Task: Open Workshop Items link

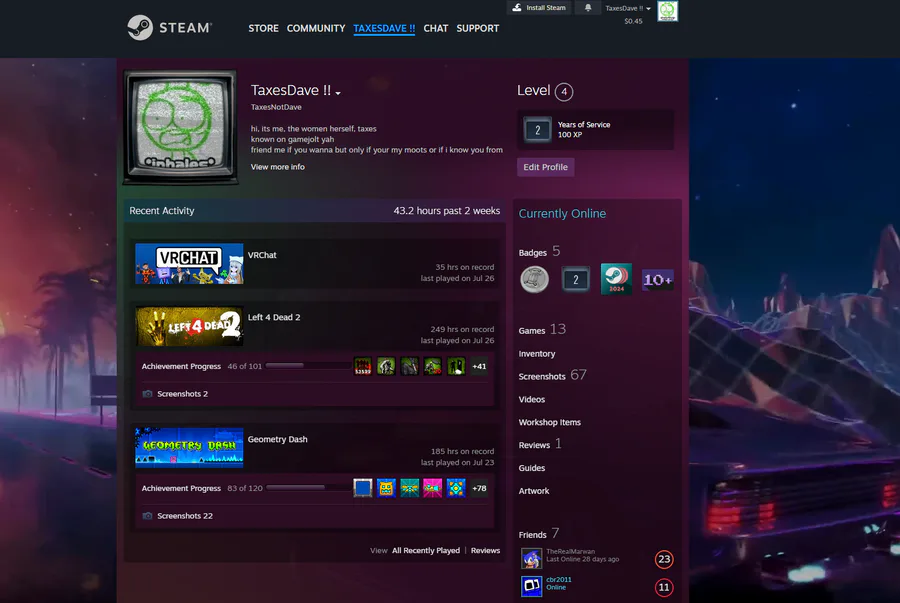Action: pos(549,423)
